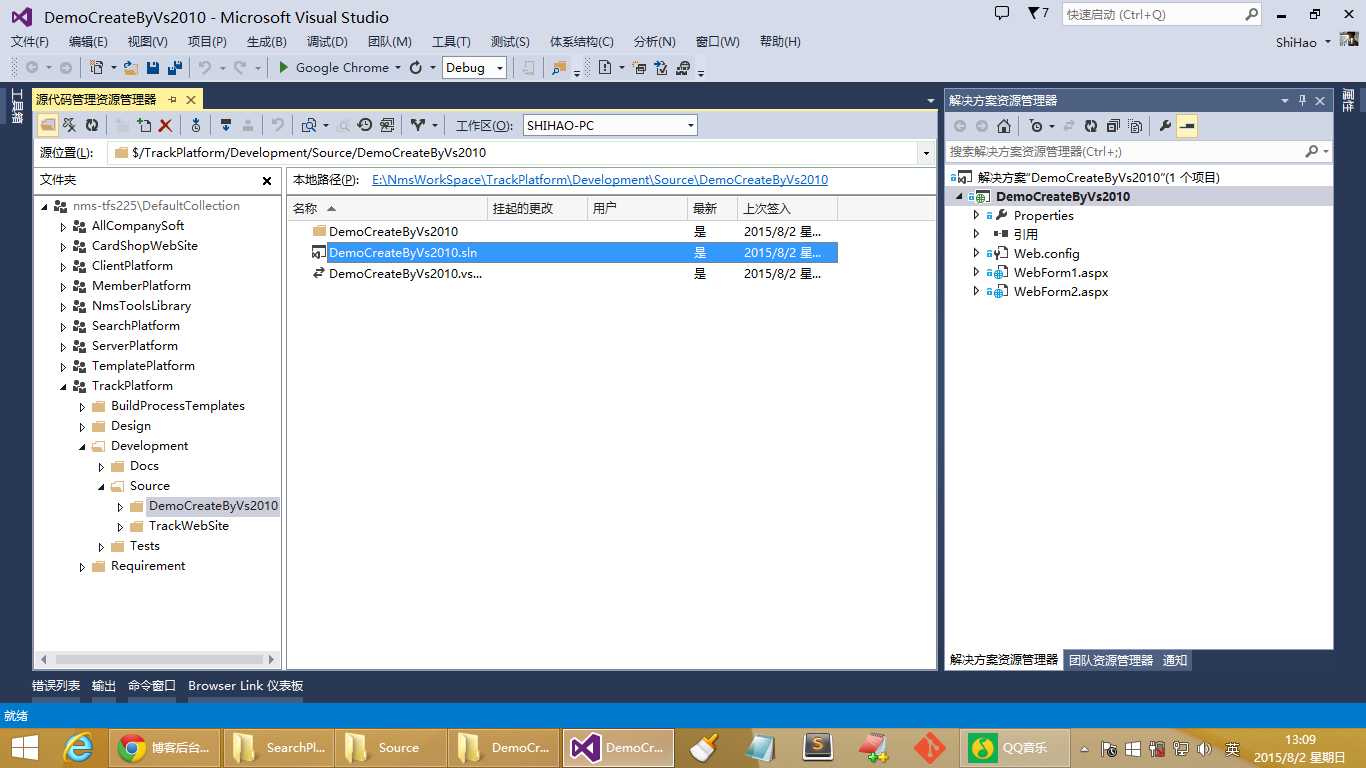Open the 团队(M) menu

click(390, 42)
